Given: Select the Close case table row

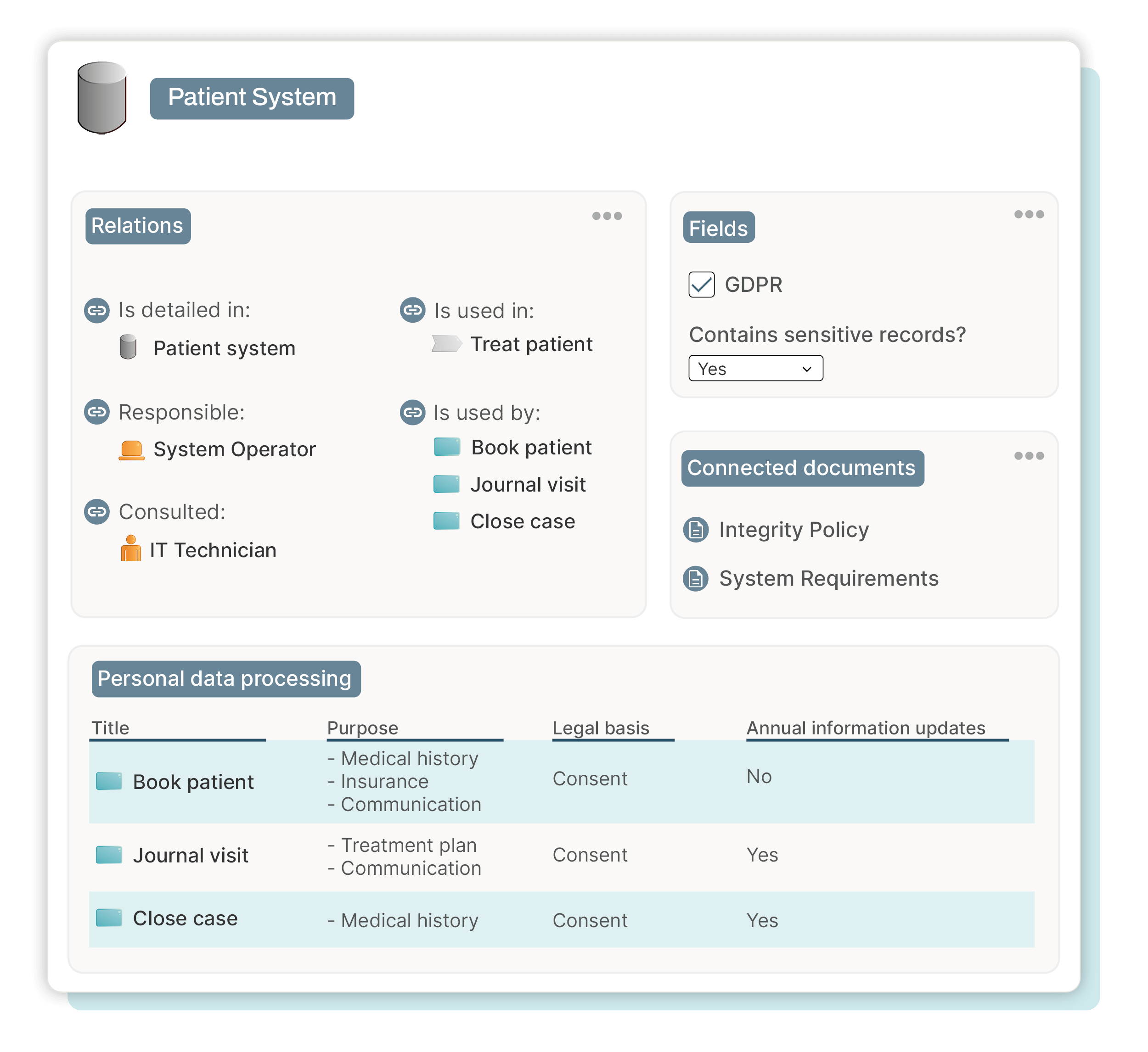Looking at the screenshot, I should point(185,918).
